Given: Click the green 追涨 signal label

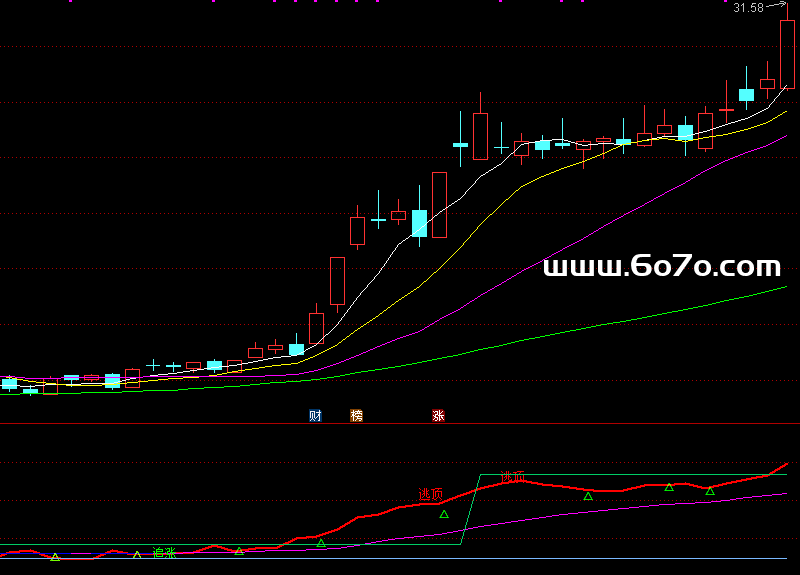Looking at the screenshot, I should [164, 552].
